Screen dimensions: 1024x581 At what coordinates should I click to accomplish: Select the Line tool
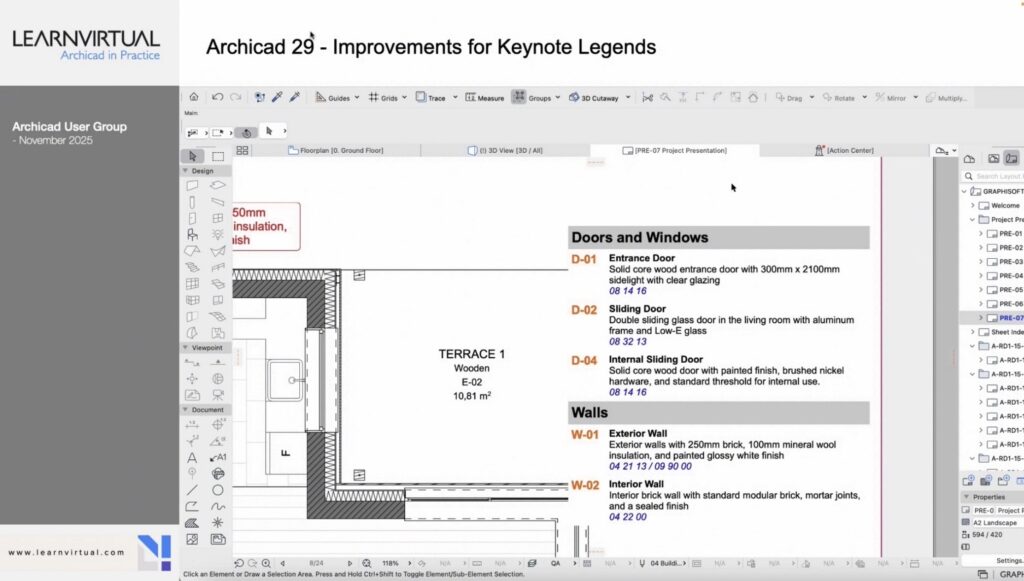tap(192, 490)
